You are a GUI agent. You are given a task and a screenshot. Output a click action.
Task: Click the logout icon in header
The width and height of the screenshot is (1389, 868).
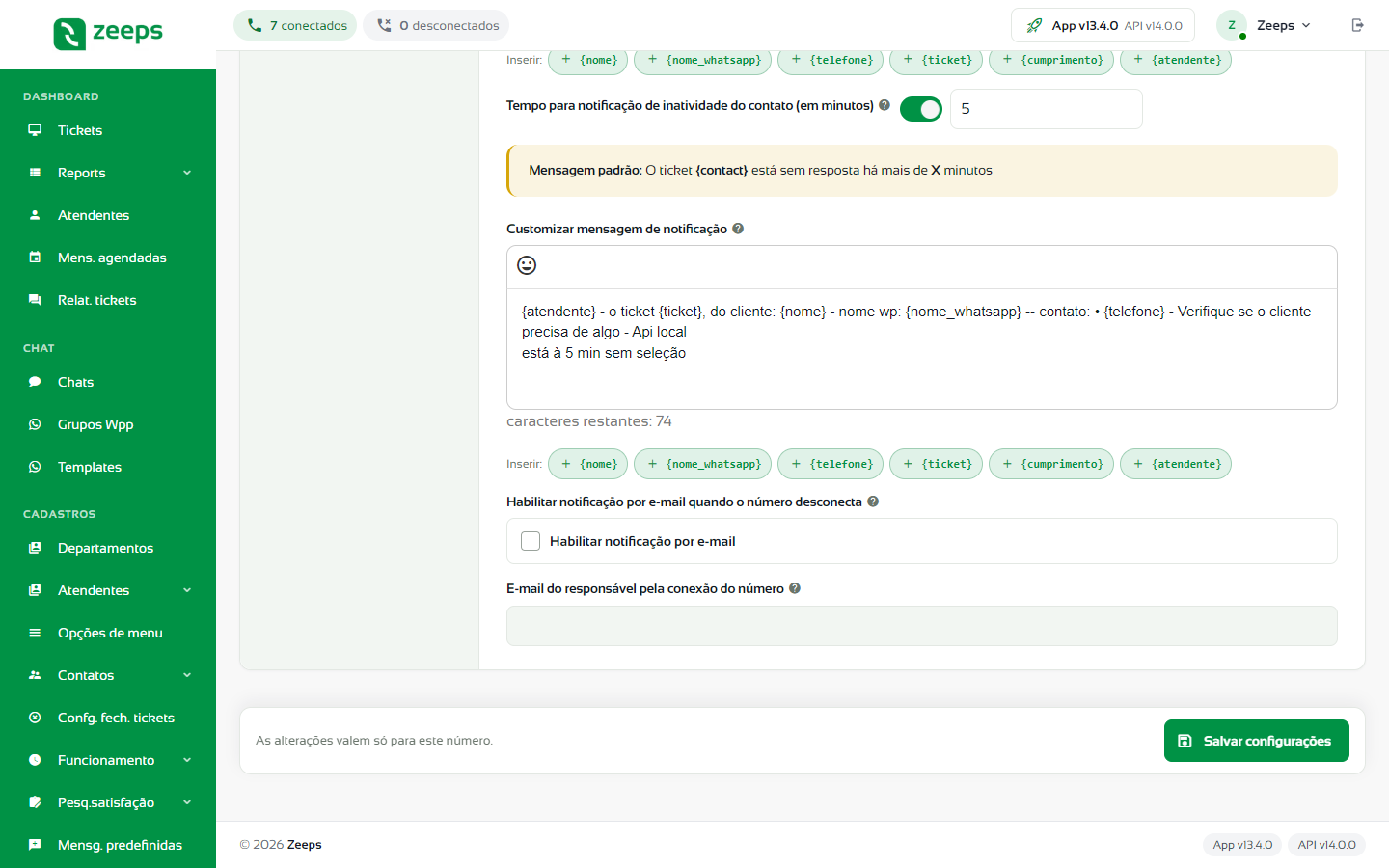tap(1358, 25)
